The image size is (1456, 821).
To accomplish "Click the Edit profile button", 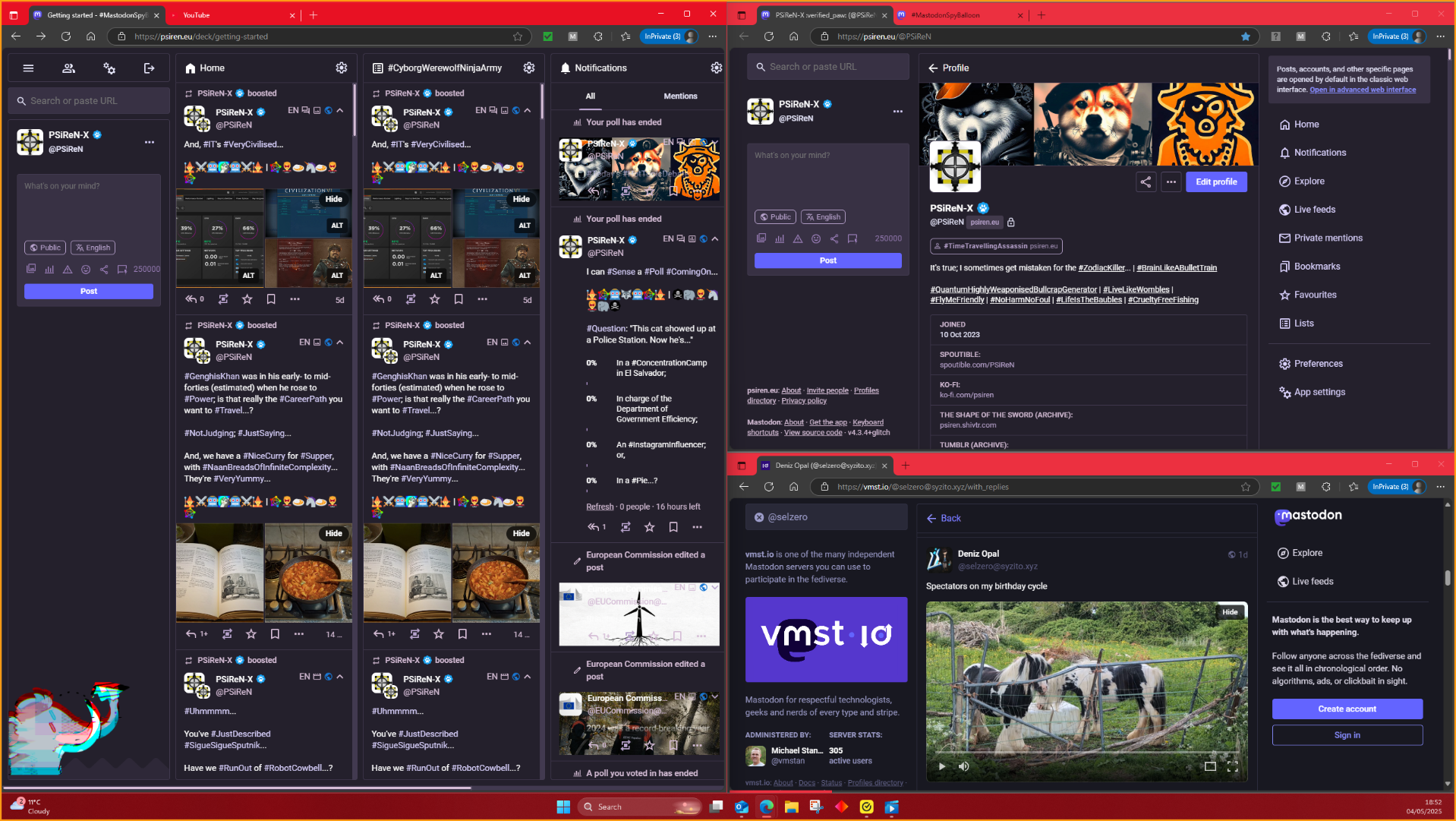I will coord(1216,182).
